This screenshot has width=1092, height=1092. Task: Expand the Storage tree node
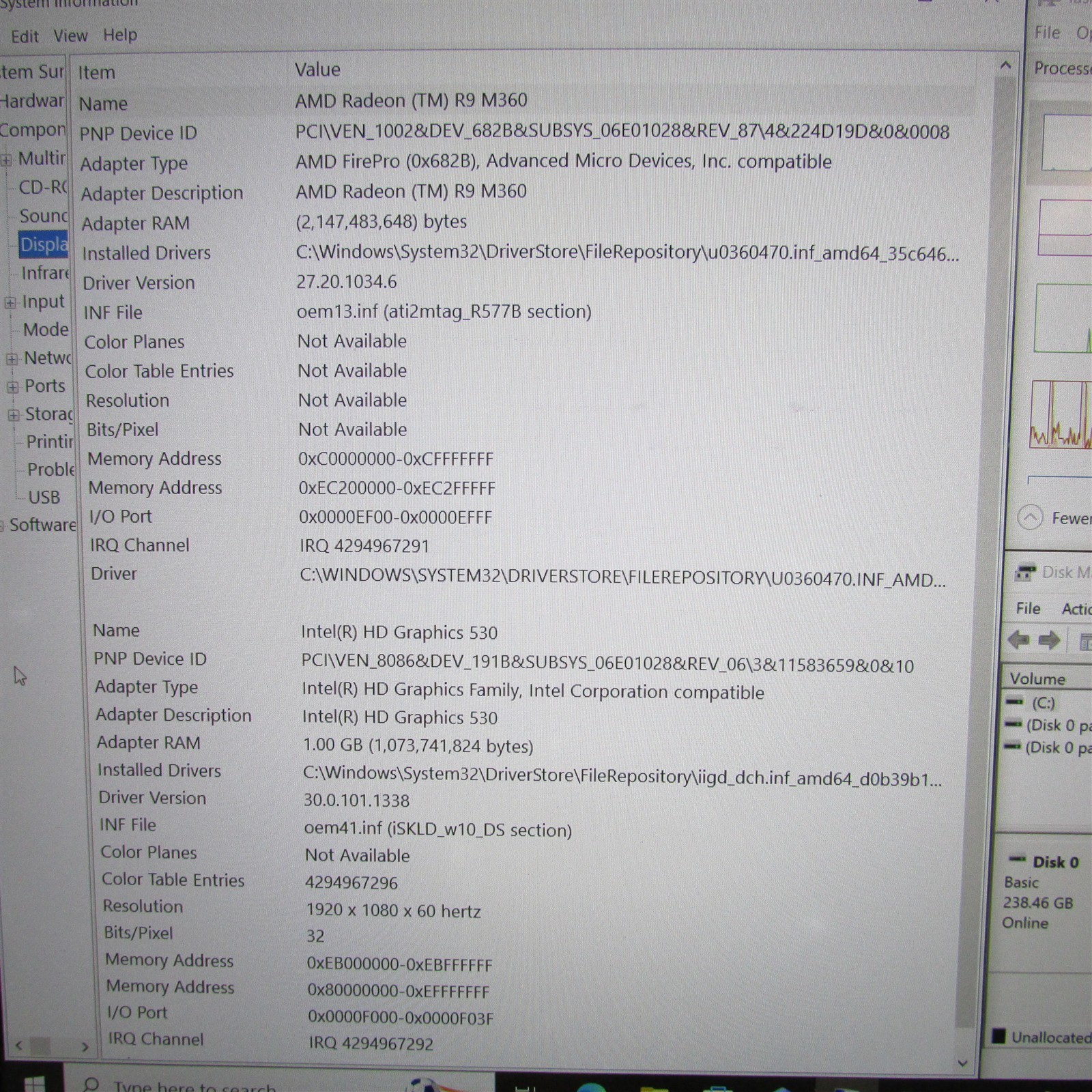pyautogui.click(x=14, y=415)
